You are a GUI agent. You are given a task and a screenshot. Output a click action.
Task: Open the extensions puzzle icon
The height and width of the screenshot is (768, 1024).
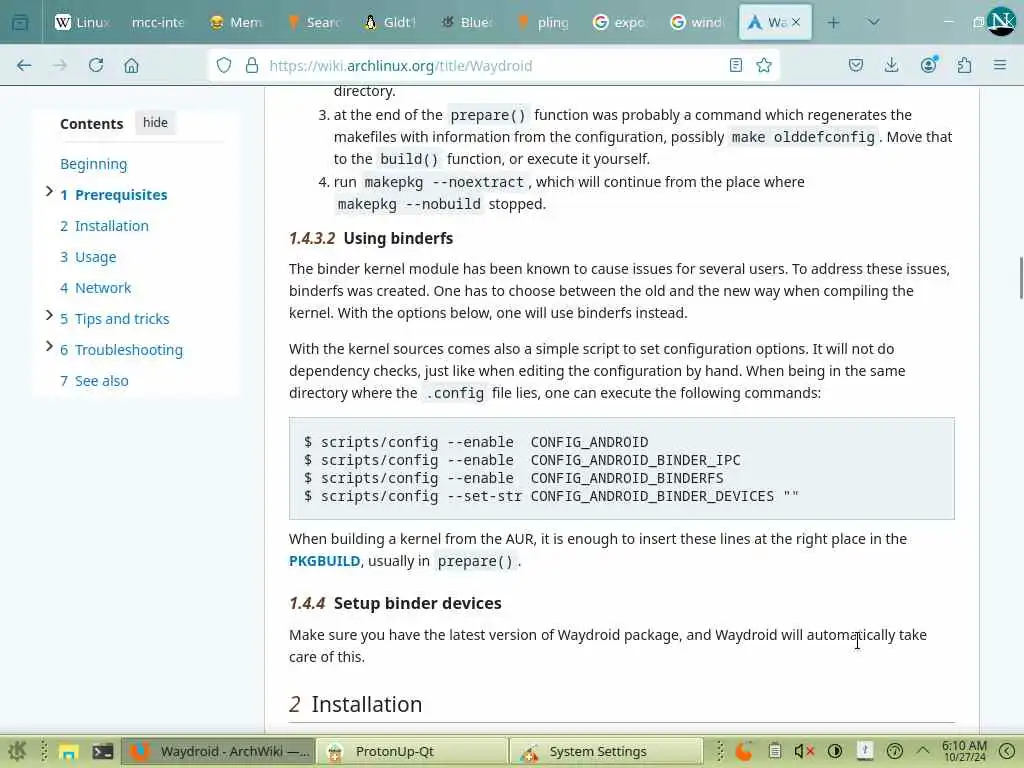click(x=964, y=65)
